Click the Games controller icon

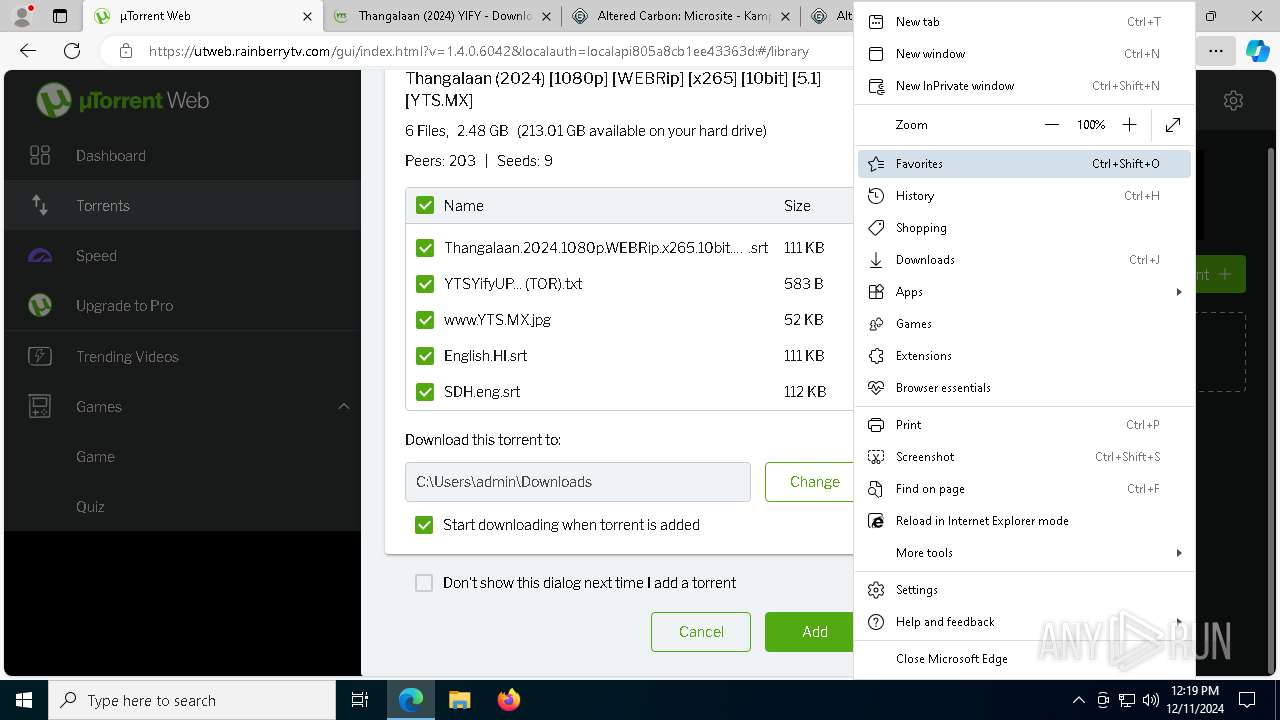coord(40,406)
